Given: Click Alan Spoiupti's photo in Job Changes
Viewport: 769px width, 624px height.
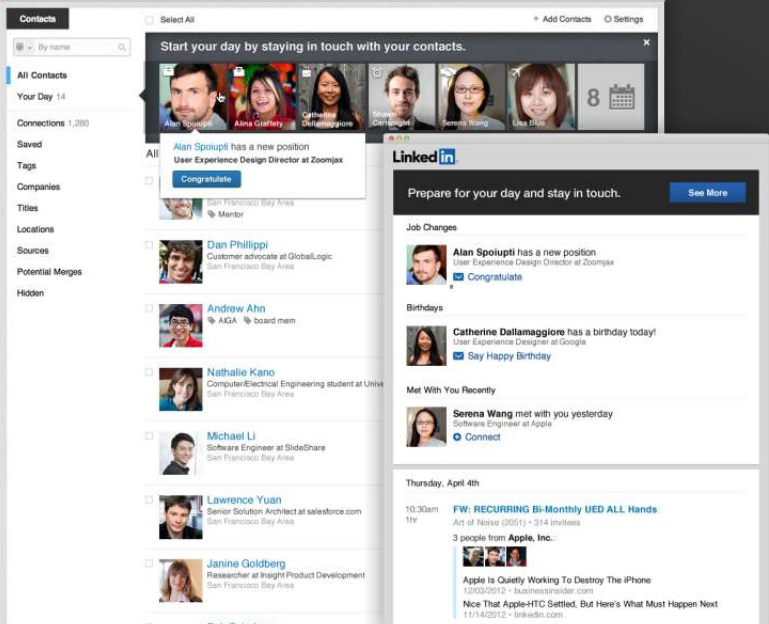Looking at the screenshot, I should pos(426,265).
